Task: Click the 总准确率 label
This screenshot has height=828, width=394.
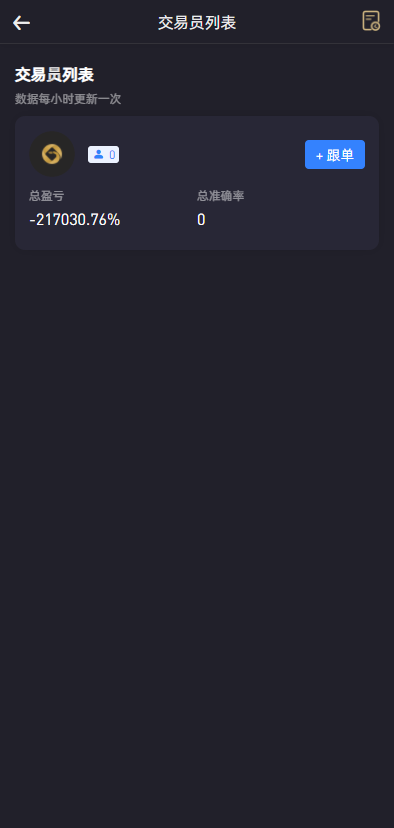Action: (221, 196)
